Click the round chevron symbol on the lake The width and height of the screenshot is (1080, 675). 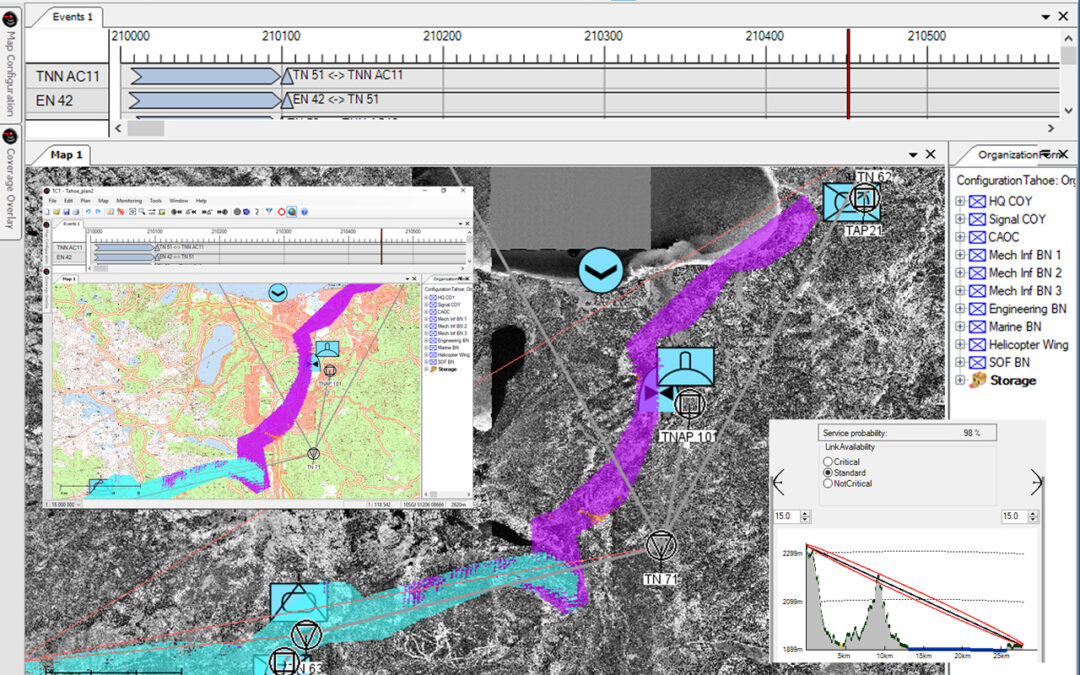click(601, 271)
